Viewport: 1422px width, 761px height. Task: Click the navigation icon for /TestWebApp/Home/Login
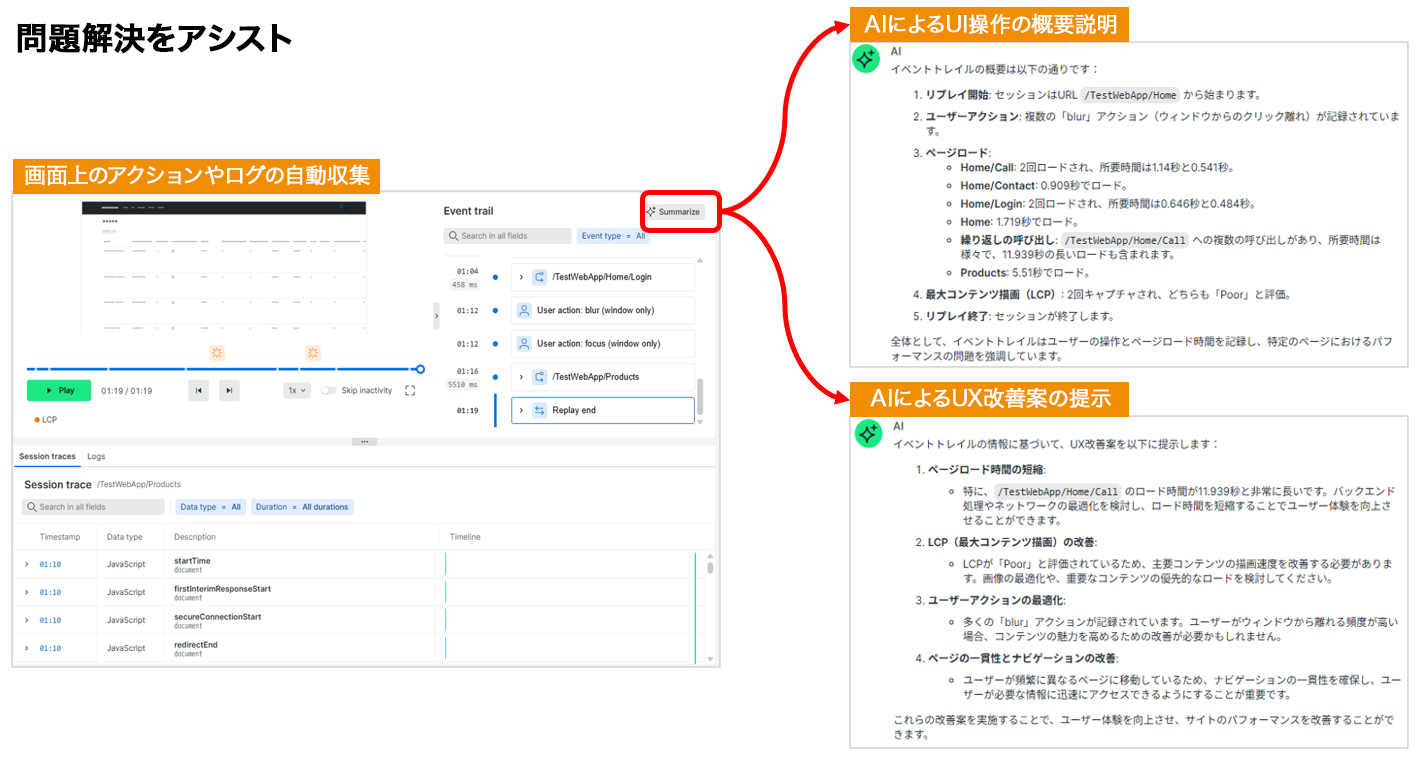coord(540,277)
